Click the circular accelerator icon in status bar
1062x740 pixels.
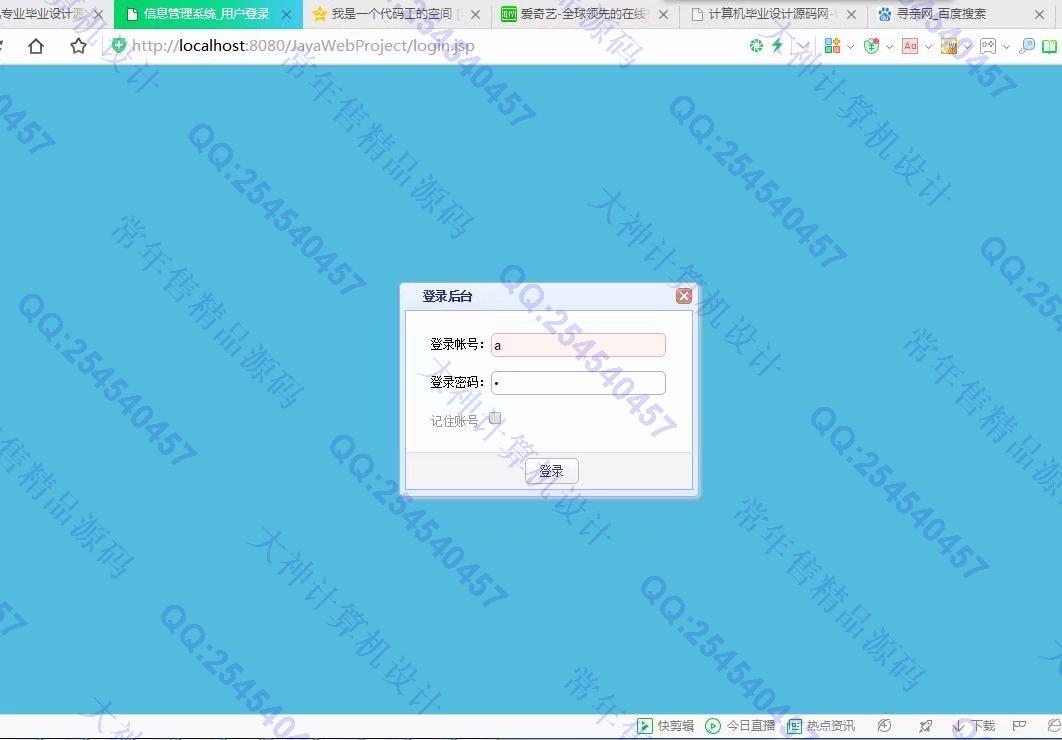(885, 726)
